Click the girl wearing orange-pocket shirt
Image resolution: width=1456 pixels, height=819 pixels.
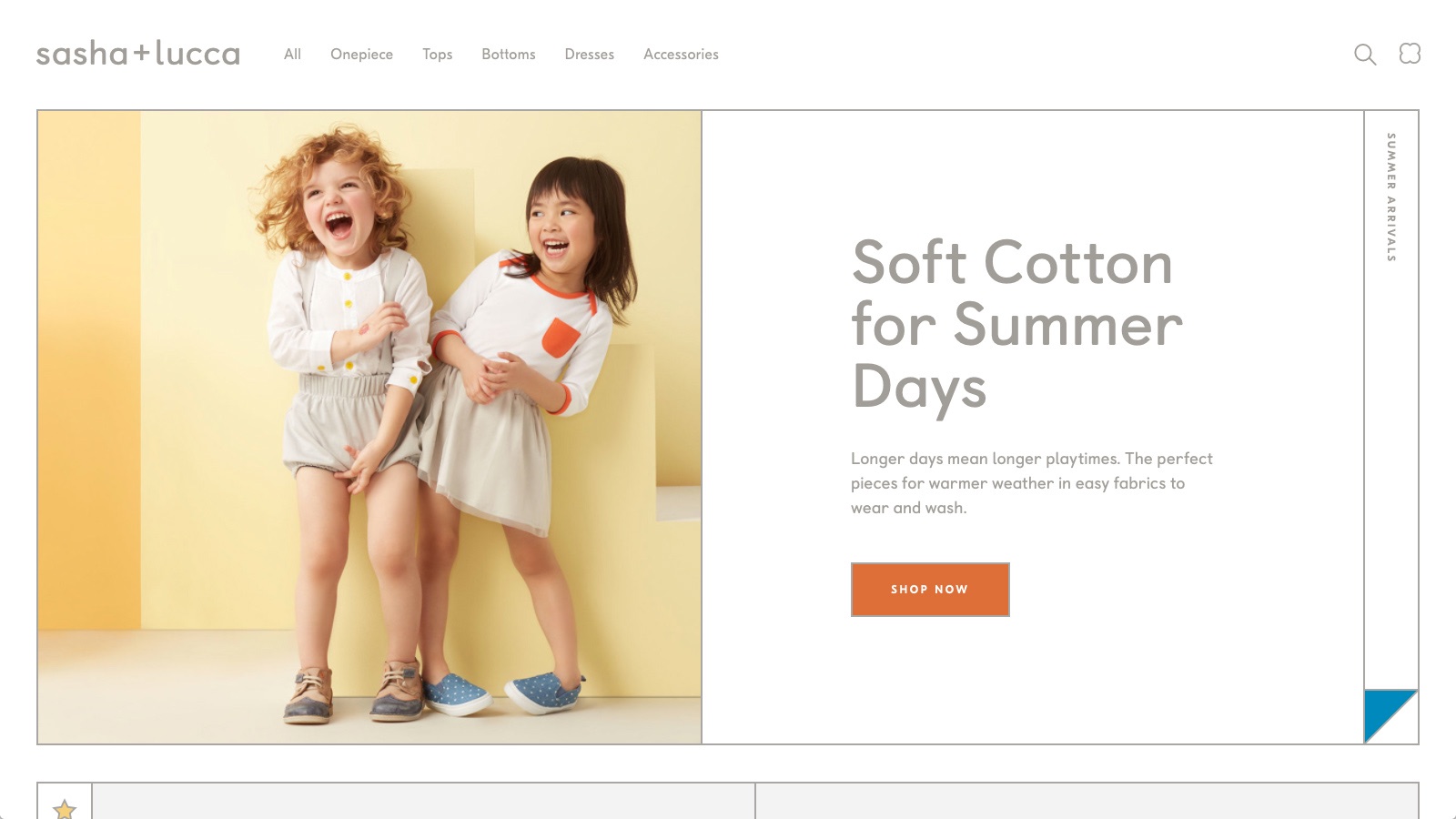(x=523, y=428)
